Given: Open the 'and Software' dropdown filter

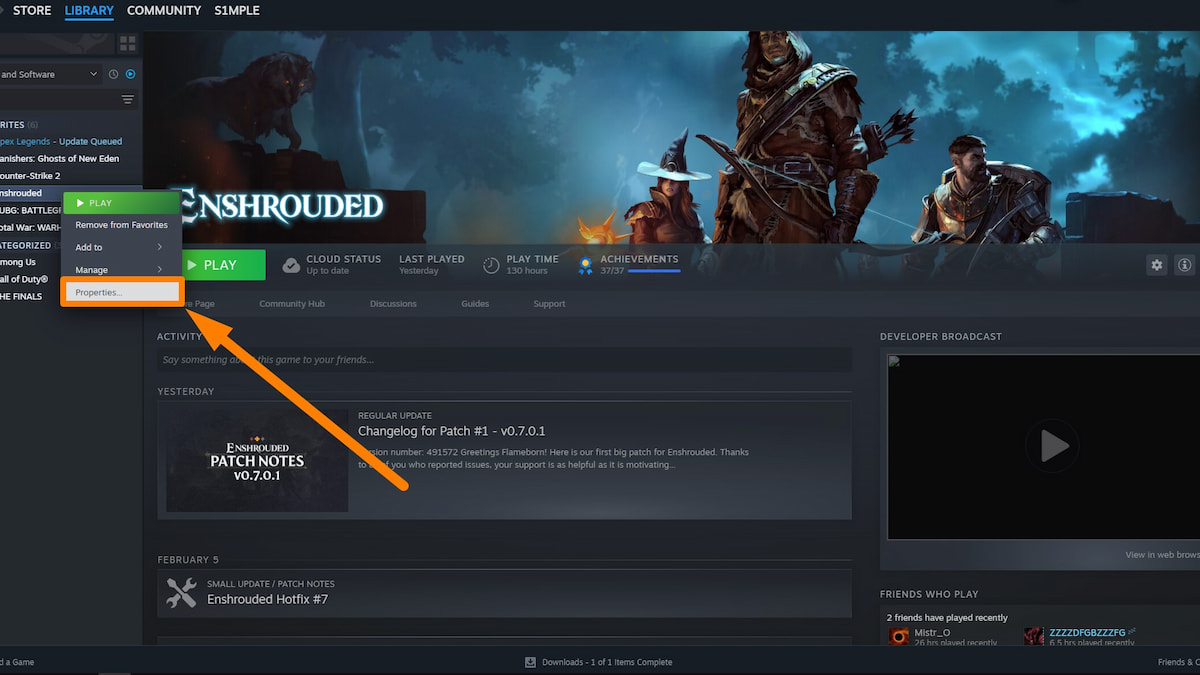Looking at the screenshot, I should (x=50, y=73).
